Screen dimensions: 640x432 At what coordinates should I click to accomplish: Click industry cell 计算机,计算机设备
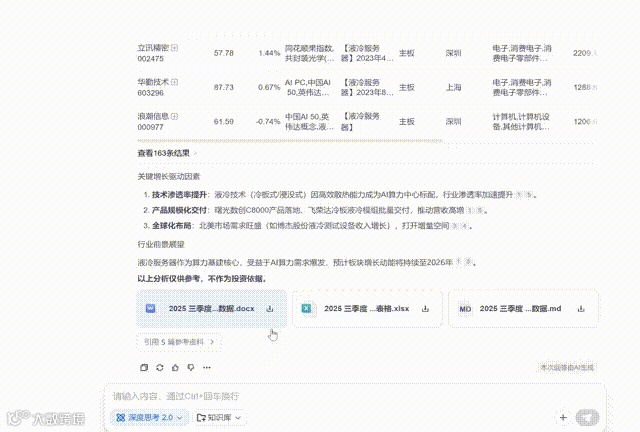click(x=521, y=122)
